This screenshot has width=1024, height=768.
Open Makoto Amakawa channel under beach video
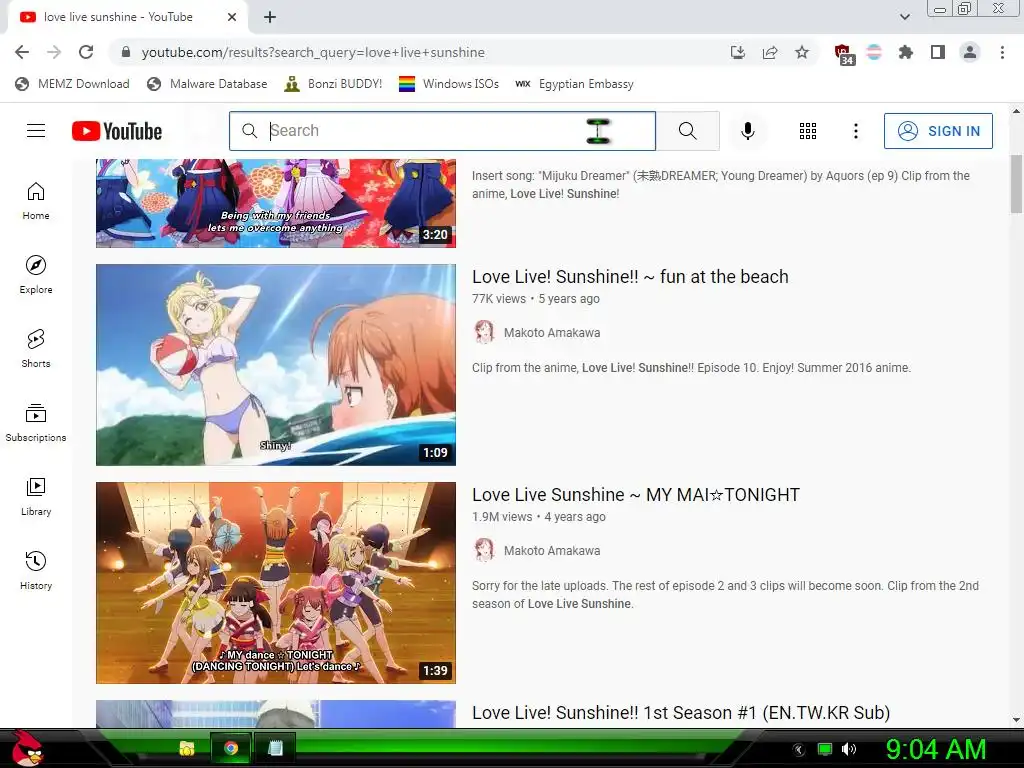pyautogui.click(x=552, y=332)
